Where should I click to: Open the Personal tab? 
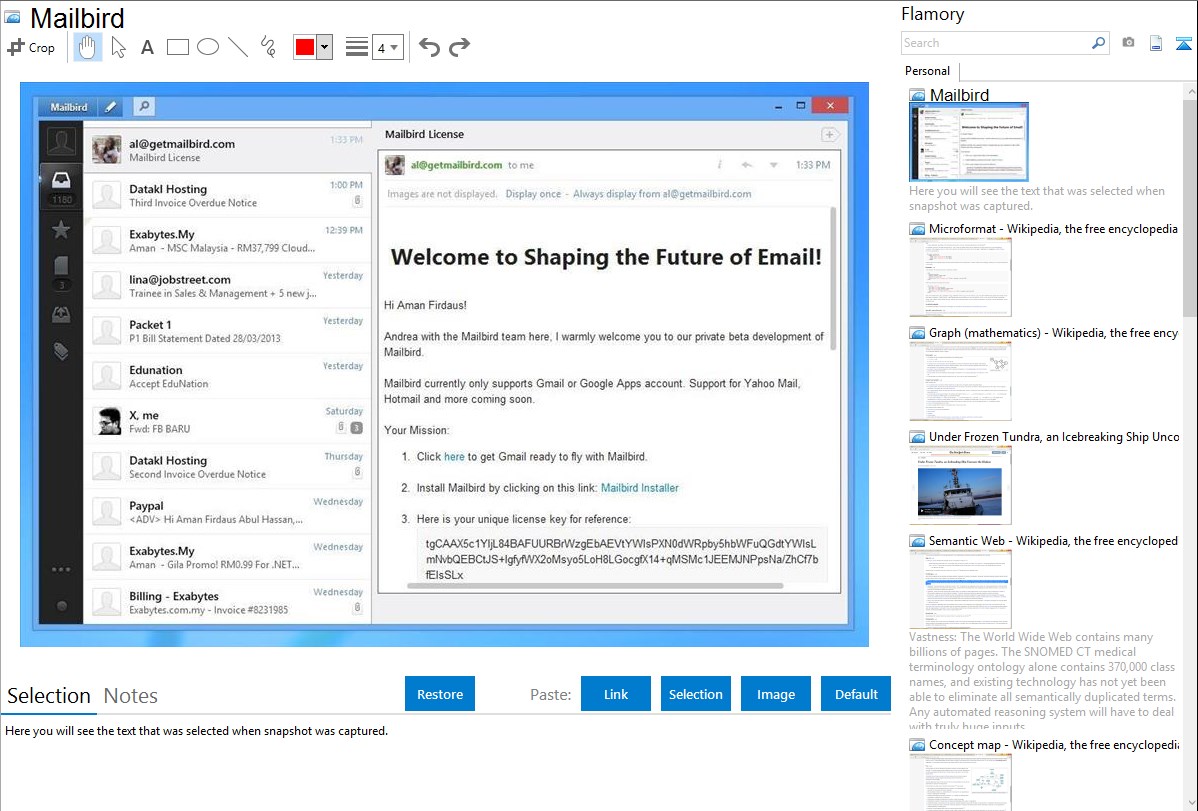pos(928,70)
